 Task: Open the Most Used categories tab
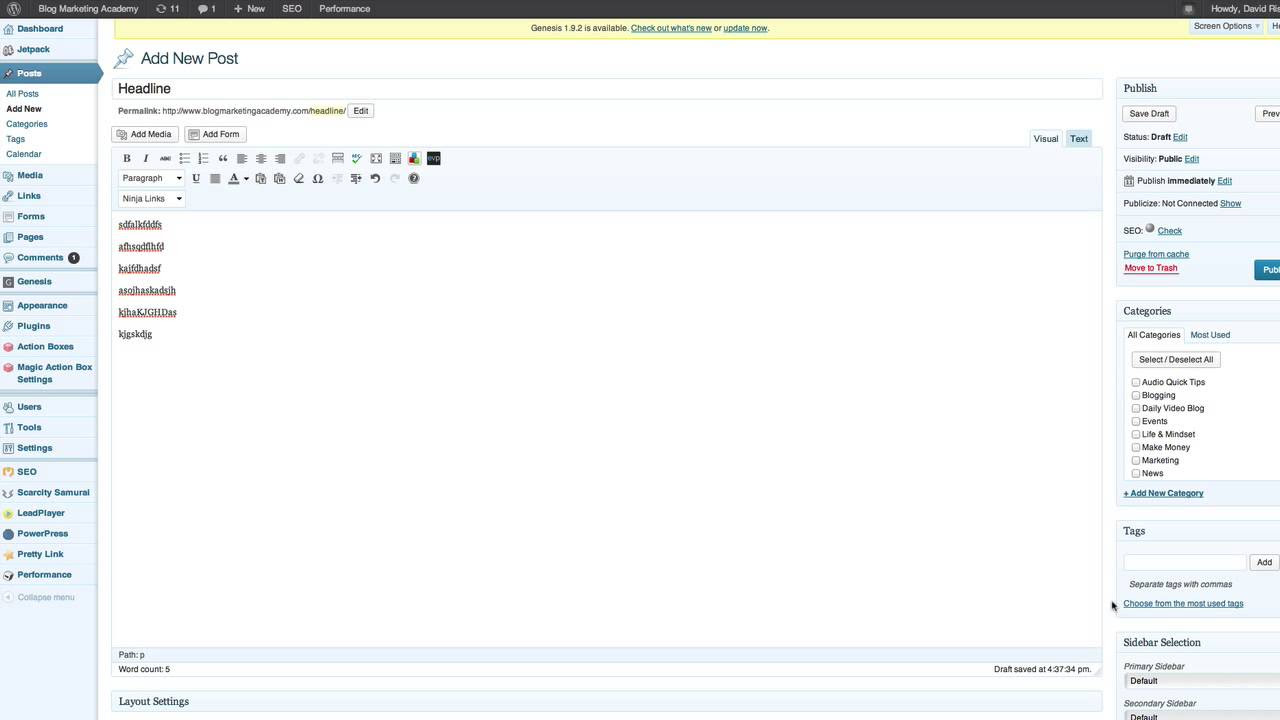tap(1210, 335)
